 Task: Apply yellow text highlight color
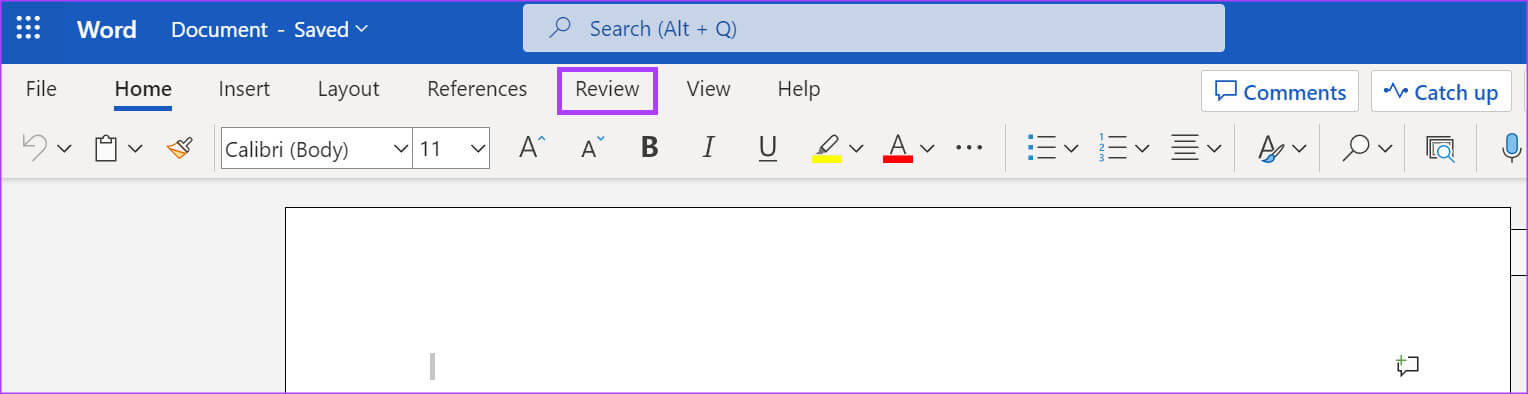(826, 149)
